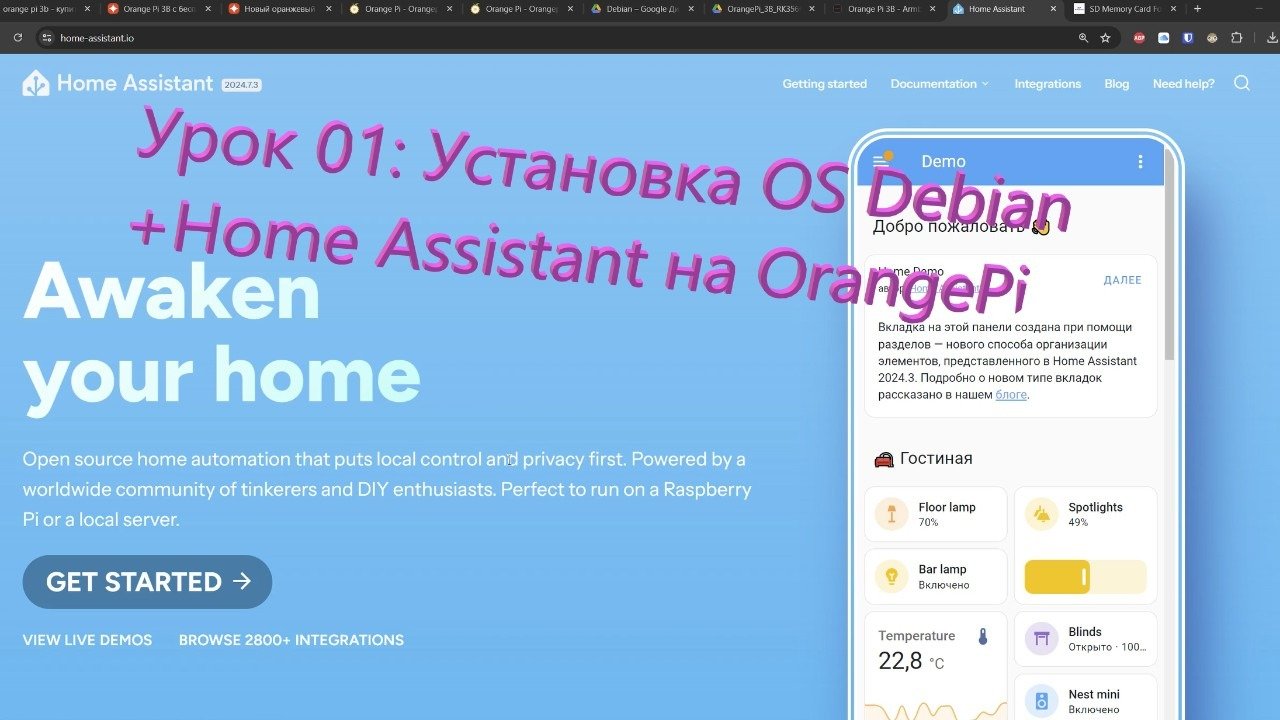Switch to the Новый оранжевый tab

coord(281,9)
